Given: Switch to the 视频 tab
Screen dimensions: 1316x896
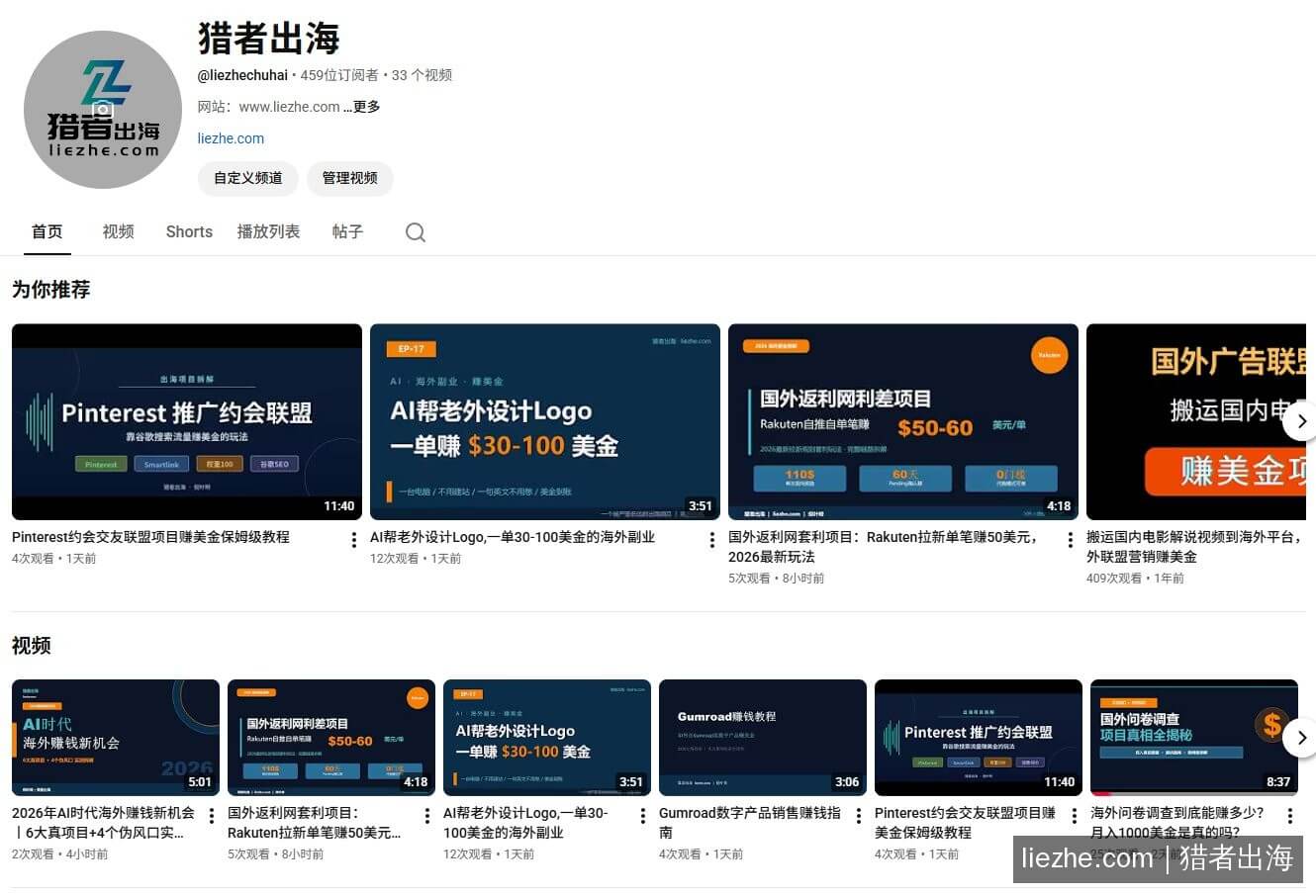Looking at the screenshot, I should (118, 231).
